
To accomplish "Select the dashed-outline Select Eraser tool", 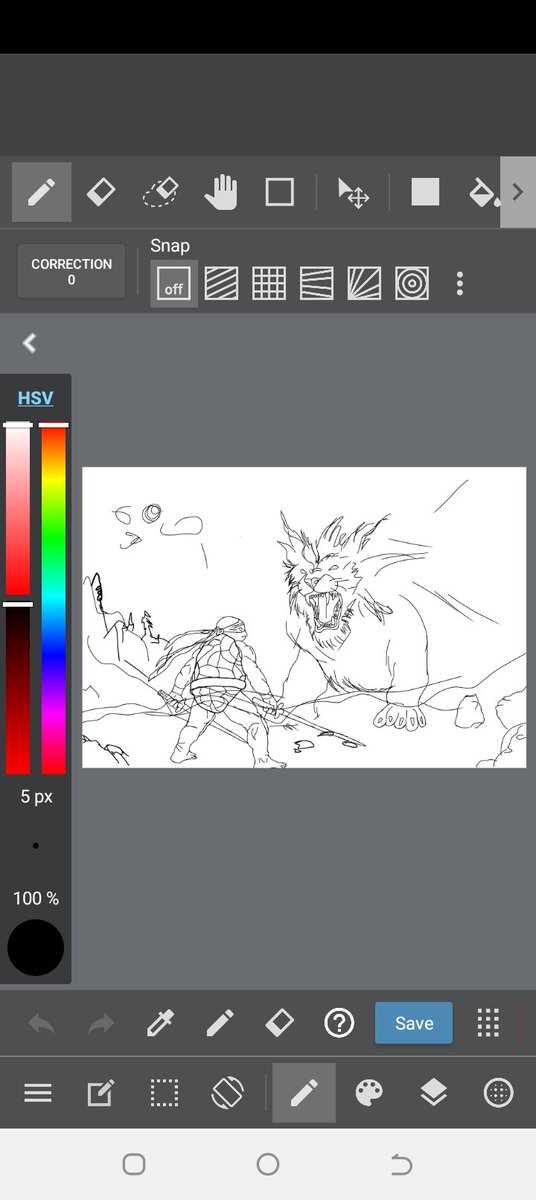I will click(x=160, y=192).
